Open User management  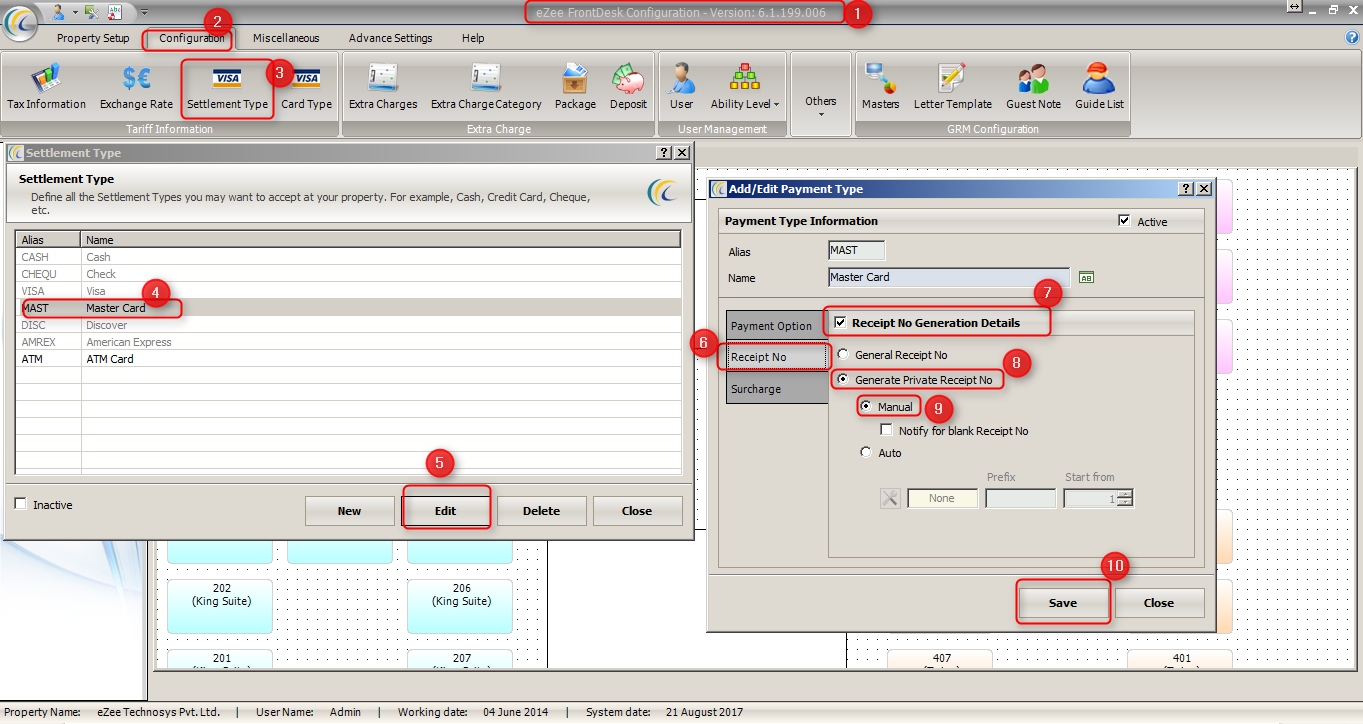[682, 87]
